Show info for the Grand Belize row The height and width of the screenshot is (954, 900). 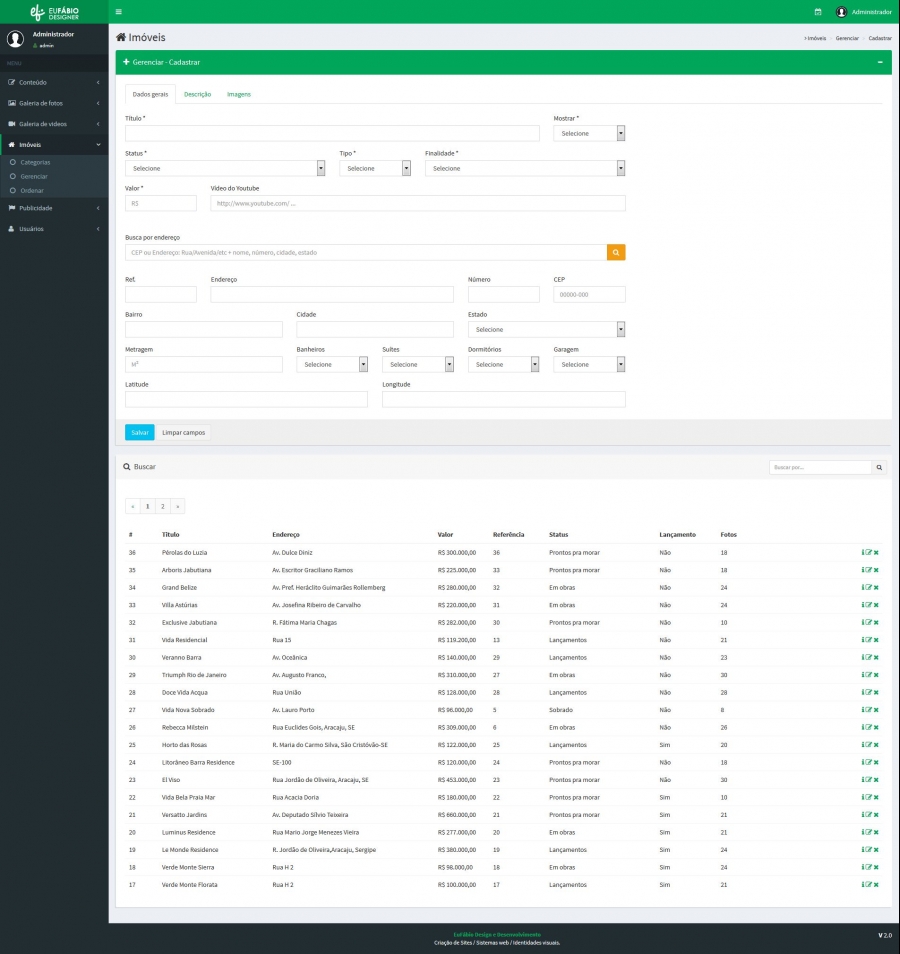[863, 587]
